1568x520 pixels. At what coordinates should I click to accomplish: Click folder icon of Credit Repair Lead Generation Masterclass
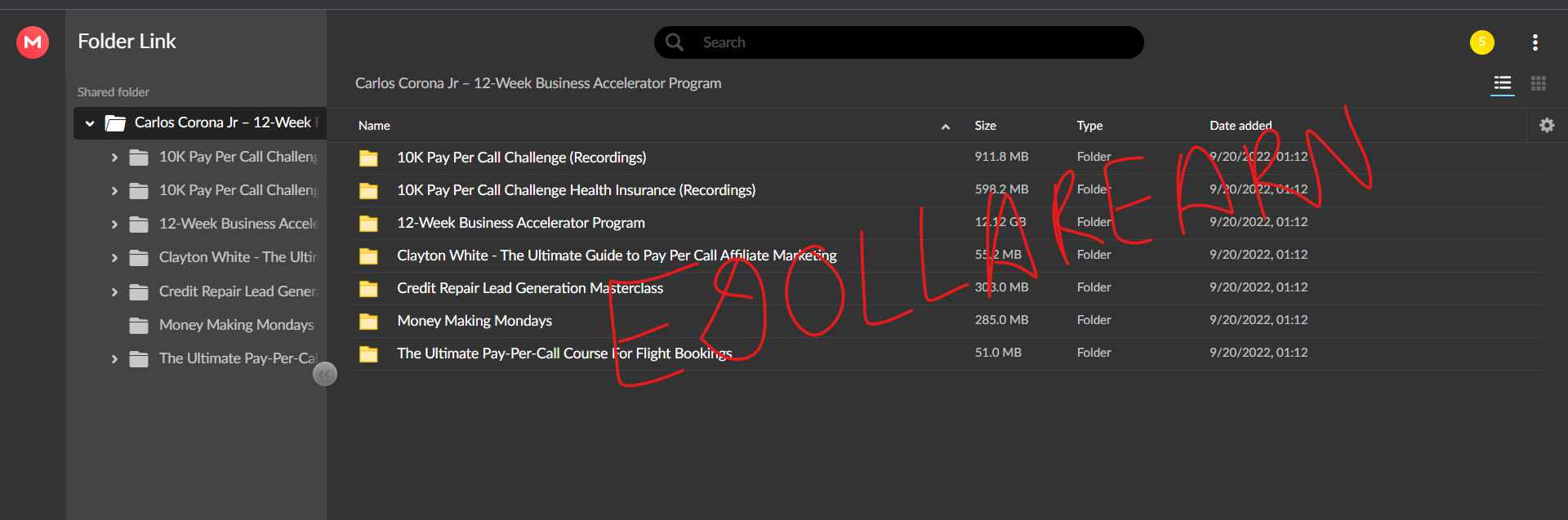[368, 288]
